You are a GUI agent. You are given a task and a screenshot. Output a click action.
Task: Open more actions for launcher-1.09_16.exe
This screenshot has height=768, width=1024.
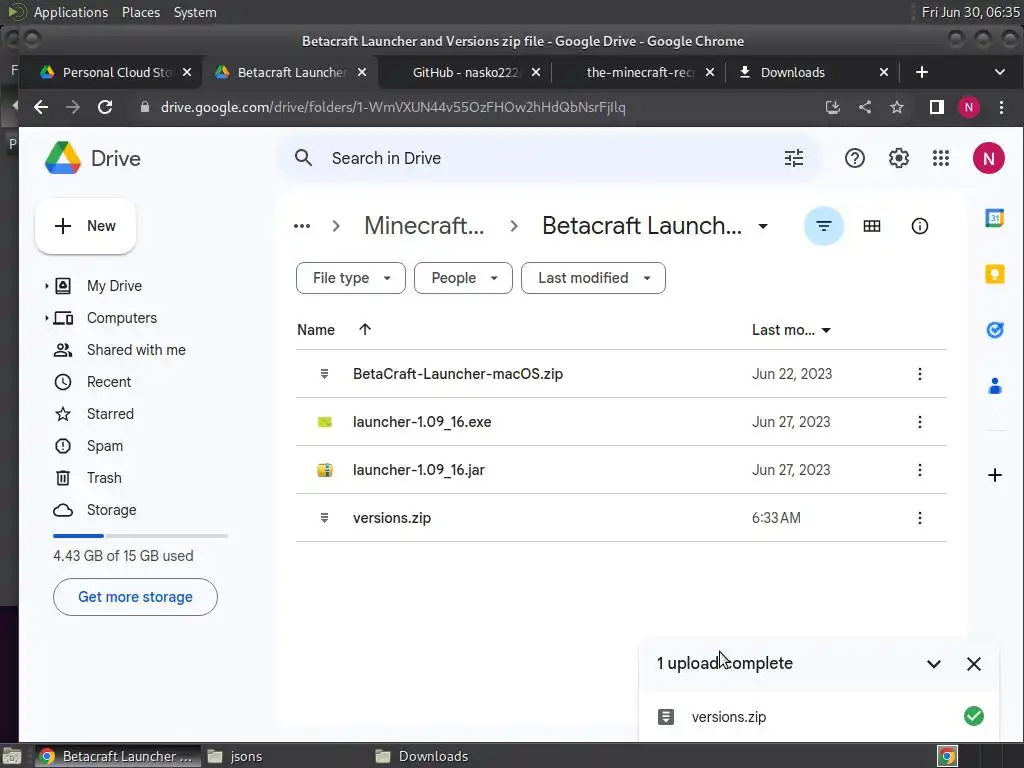pyautogui.click(x=920, y=422)
